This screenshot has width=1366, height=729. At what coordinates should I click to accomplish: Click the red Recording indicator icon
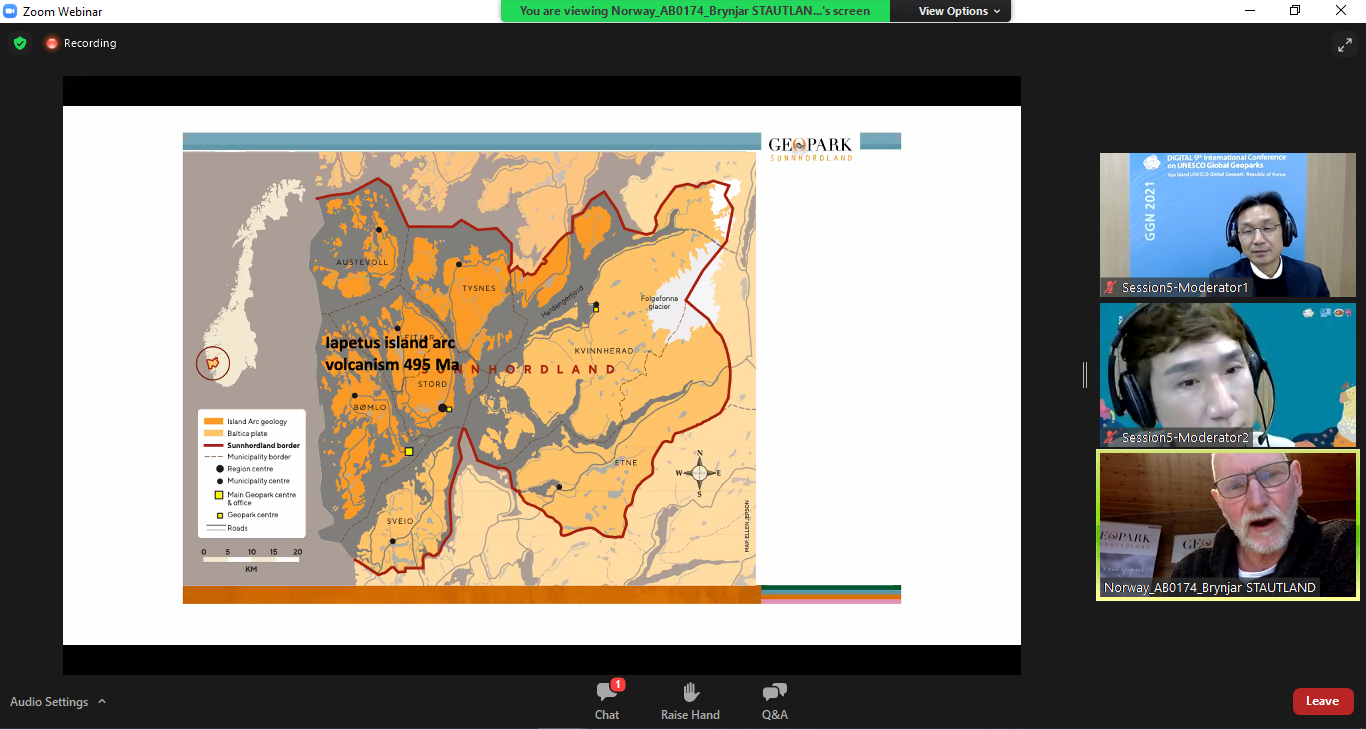point(52,43)
